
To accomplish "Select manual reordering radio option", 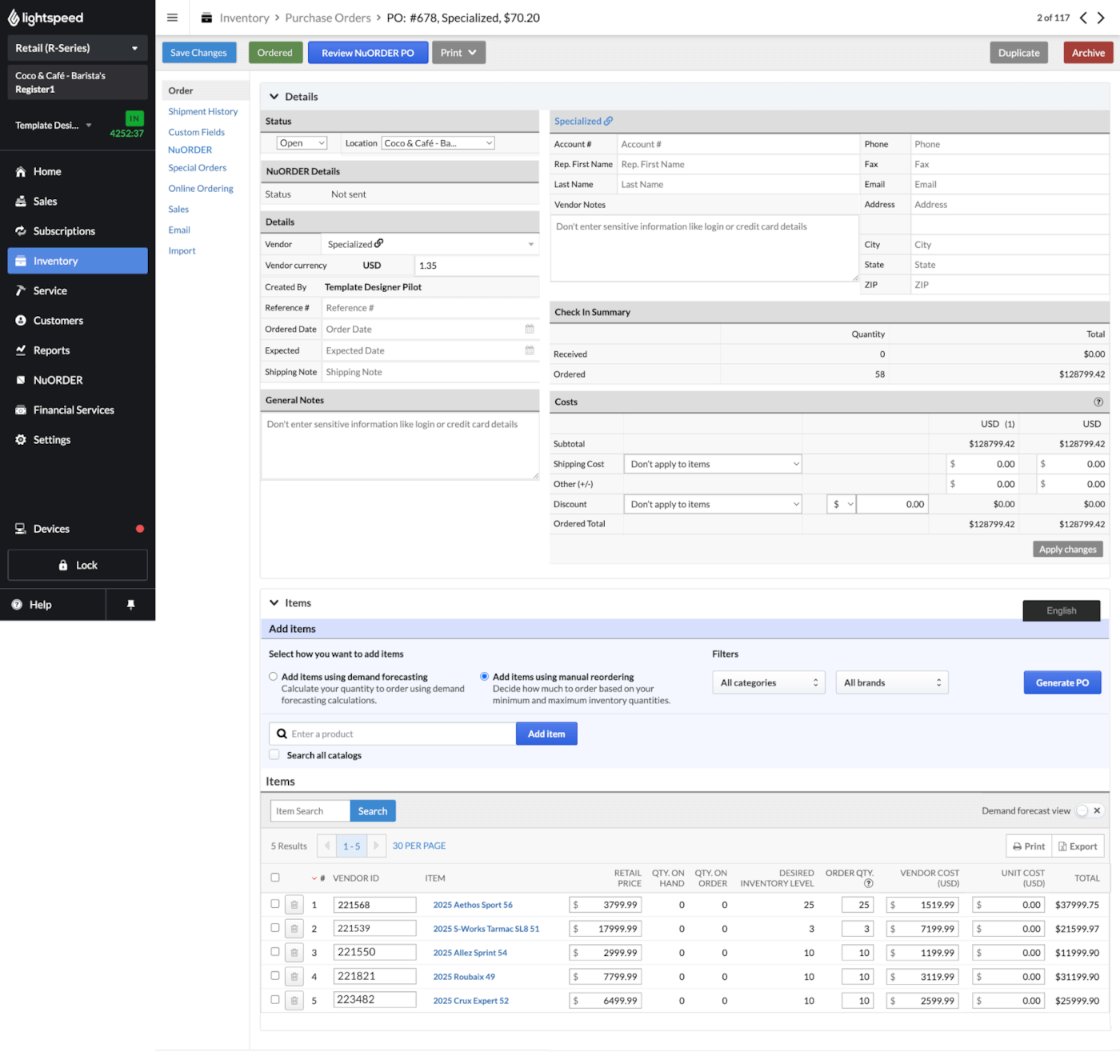I will click(x=485, y=677).
